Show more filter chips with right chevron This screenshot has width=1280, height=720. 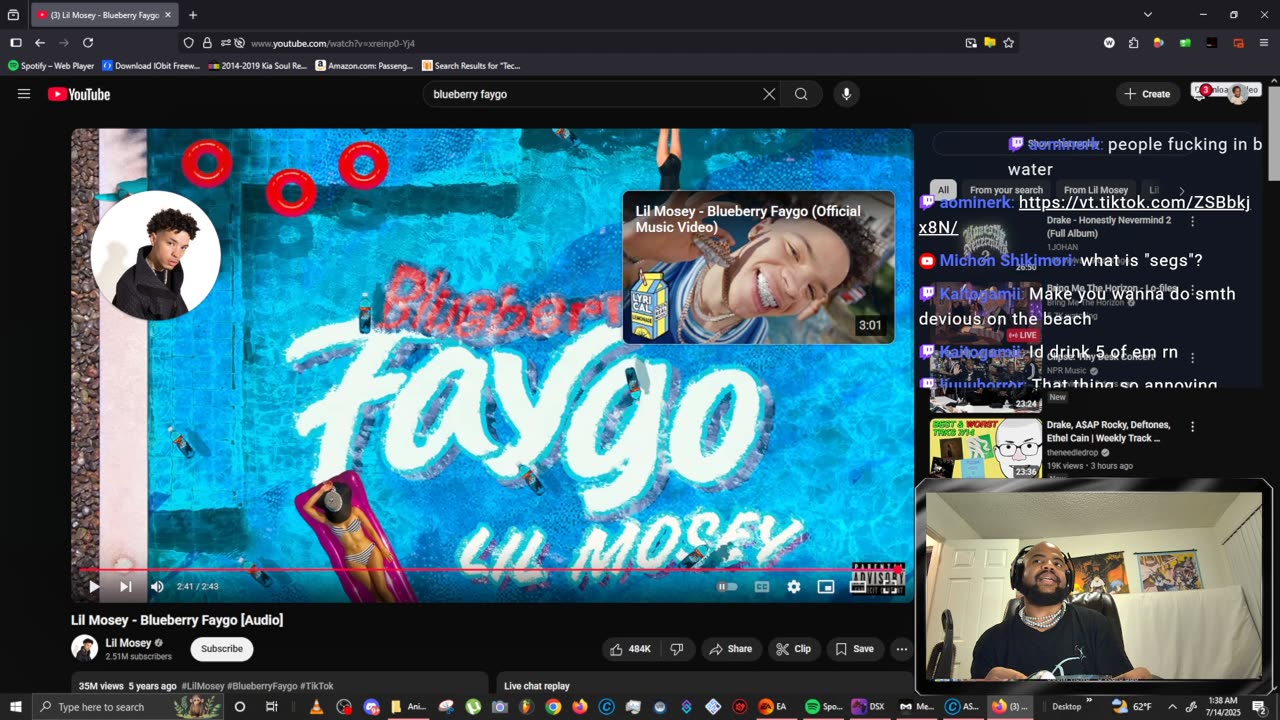[x=1182, y=190]
